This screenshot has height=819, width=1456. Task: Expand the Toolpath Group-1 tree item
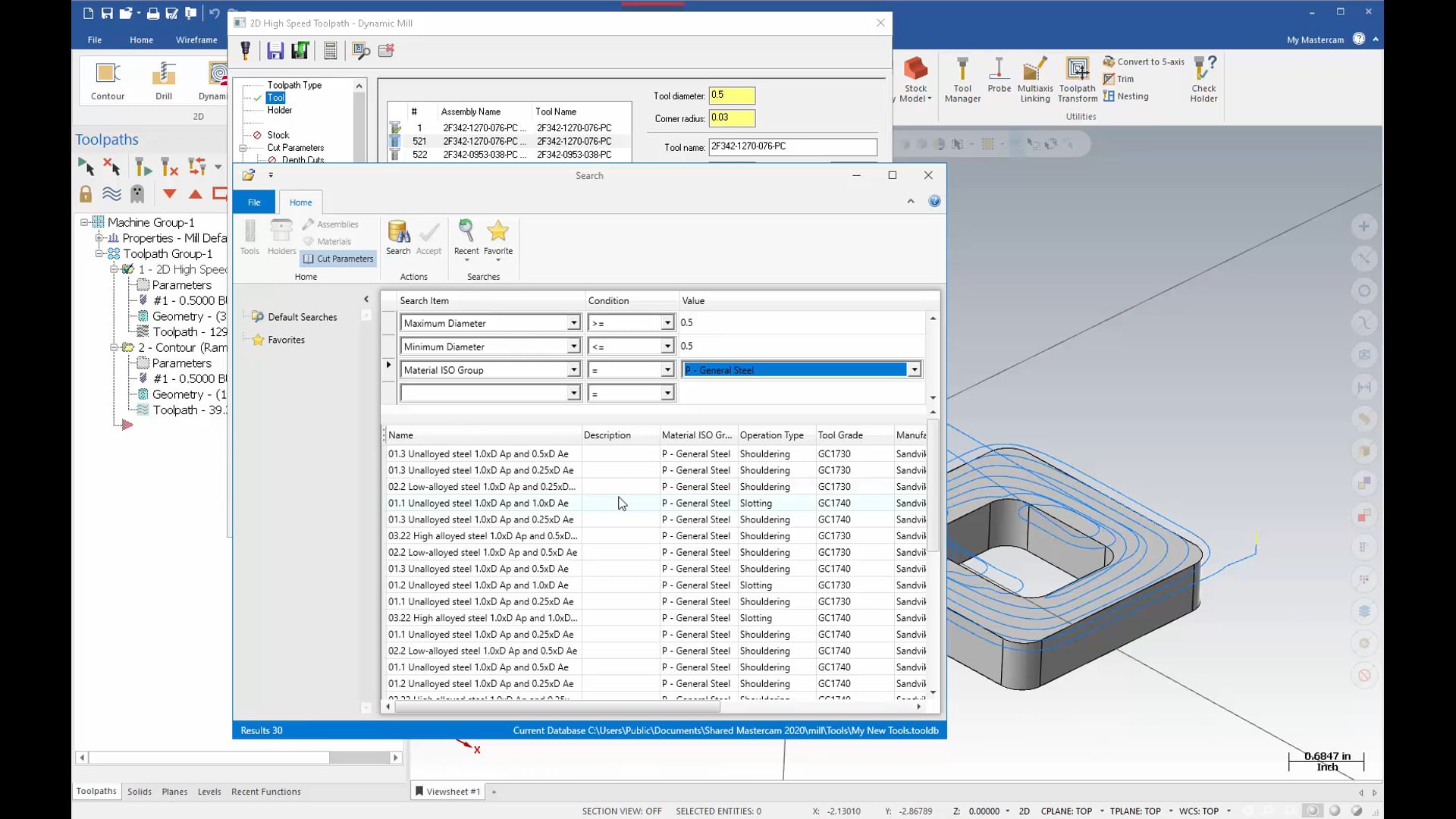(x=100, y=254)
